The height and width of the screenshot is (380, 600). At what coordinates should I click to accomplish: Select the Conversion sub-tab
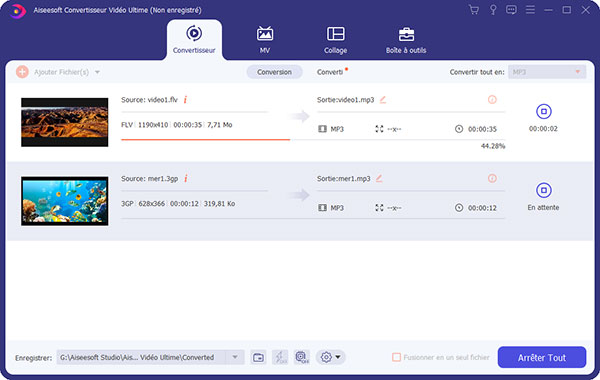click(x=274, y=72)
